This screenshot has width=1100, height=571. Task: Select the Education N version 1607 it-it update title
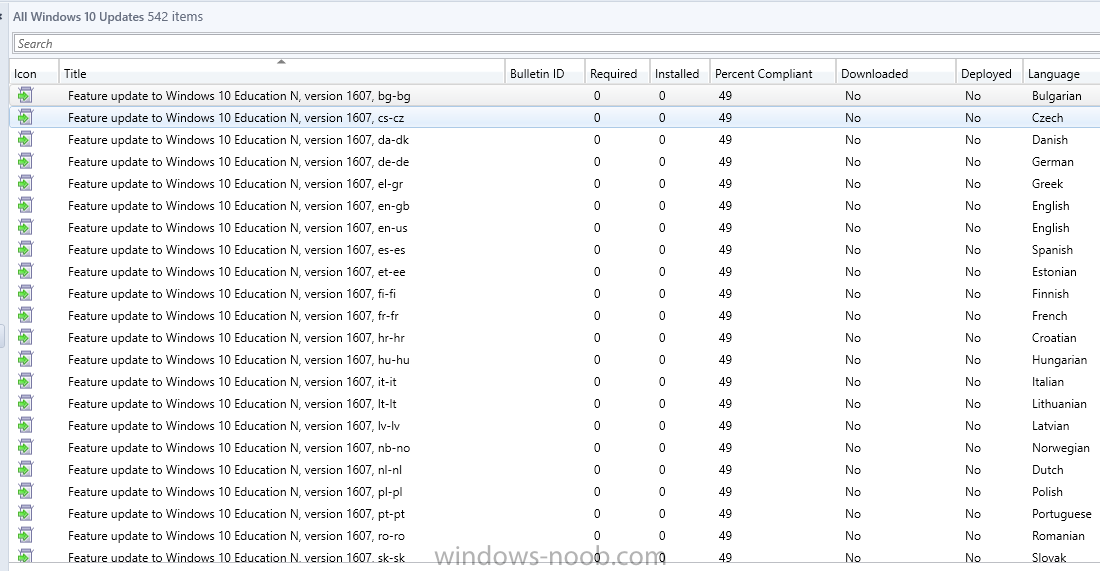pyautogui.click(x=232, y=381)
